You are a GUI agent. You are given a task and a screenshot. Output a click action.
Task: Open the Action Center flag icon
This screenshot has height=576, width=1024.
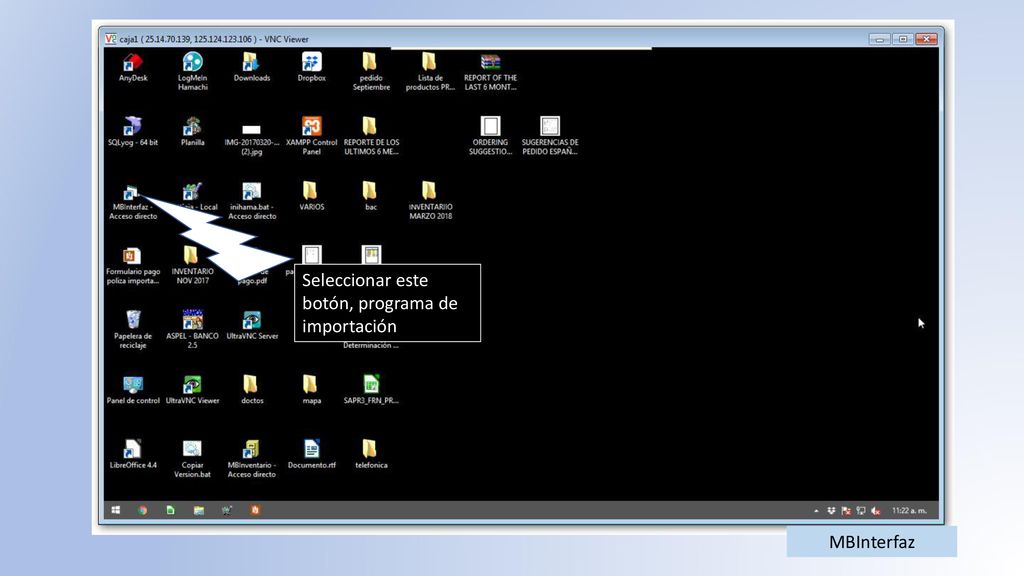[x=846, y=511]
